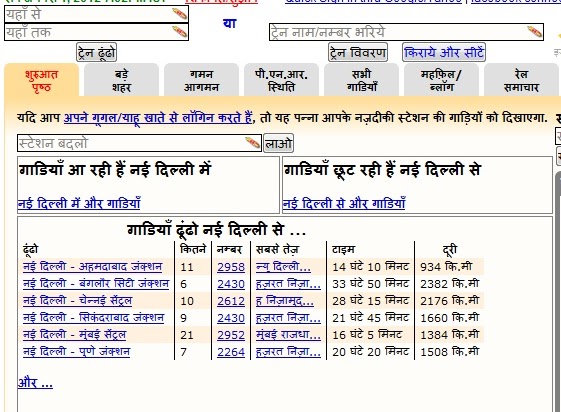Open नई दिल्ली में और गाड़ियाँ link
The image size is (561, 412).
pos(79,203)
